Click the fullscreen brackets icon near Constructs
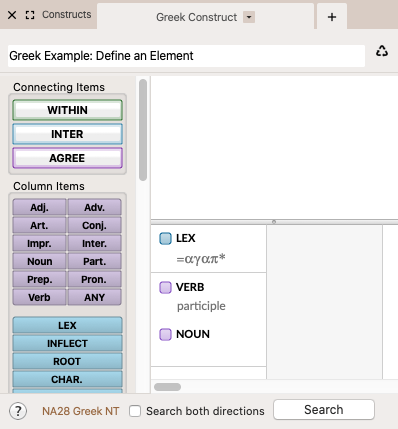 (x=30, y=15)
